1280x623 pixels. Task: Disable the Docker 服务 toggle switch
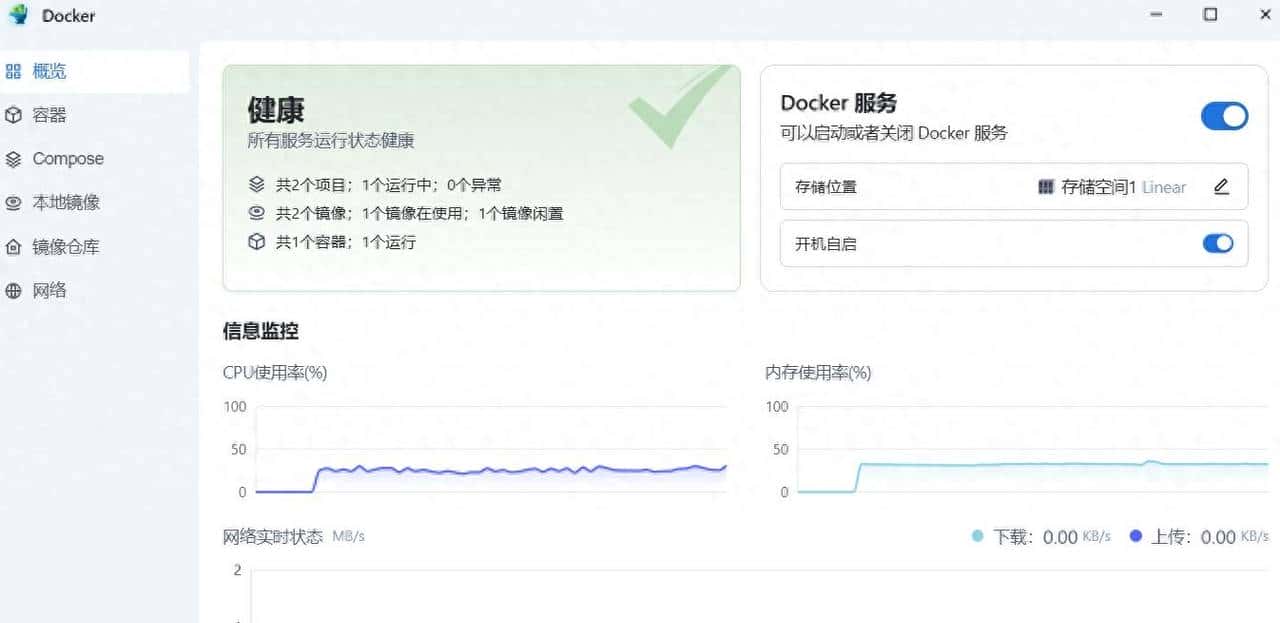pos(1224,116)
